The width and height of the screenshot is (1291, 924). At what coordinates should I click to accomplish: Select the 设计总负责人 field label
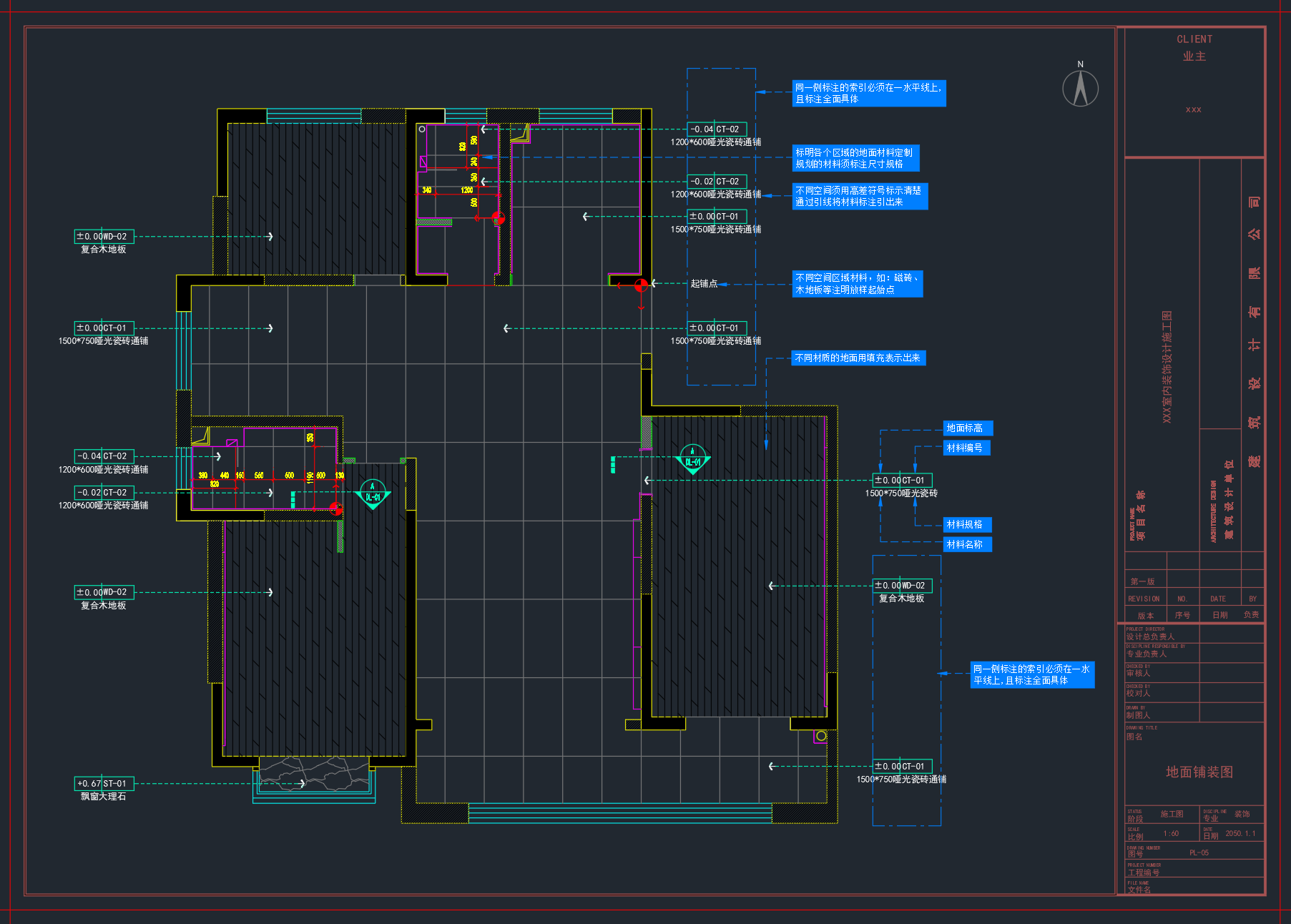click(x=1150, y=637)
